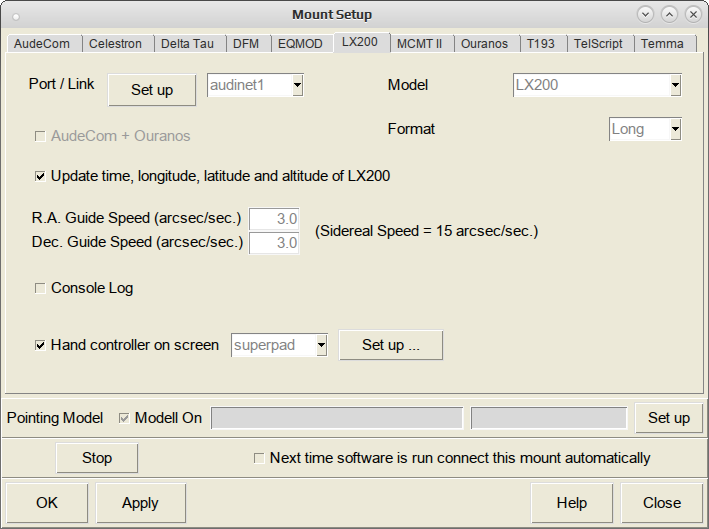Toggle Hand controller on screen checkbox
Image resolution: width=709 pixels, height=529 pixels.
(x=40, y=345)
